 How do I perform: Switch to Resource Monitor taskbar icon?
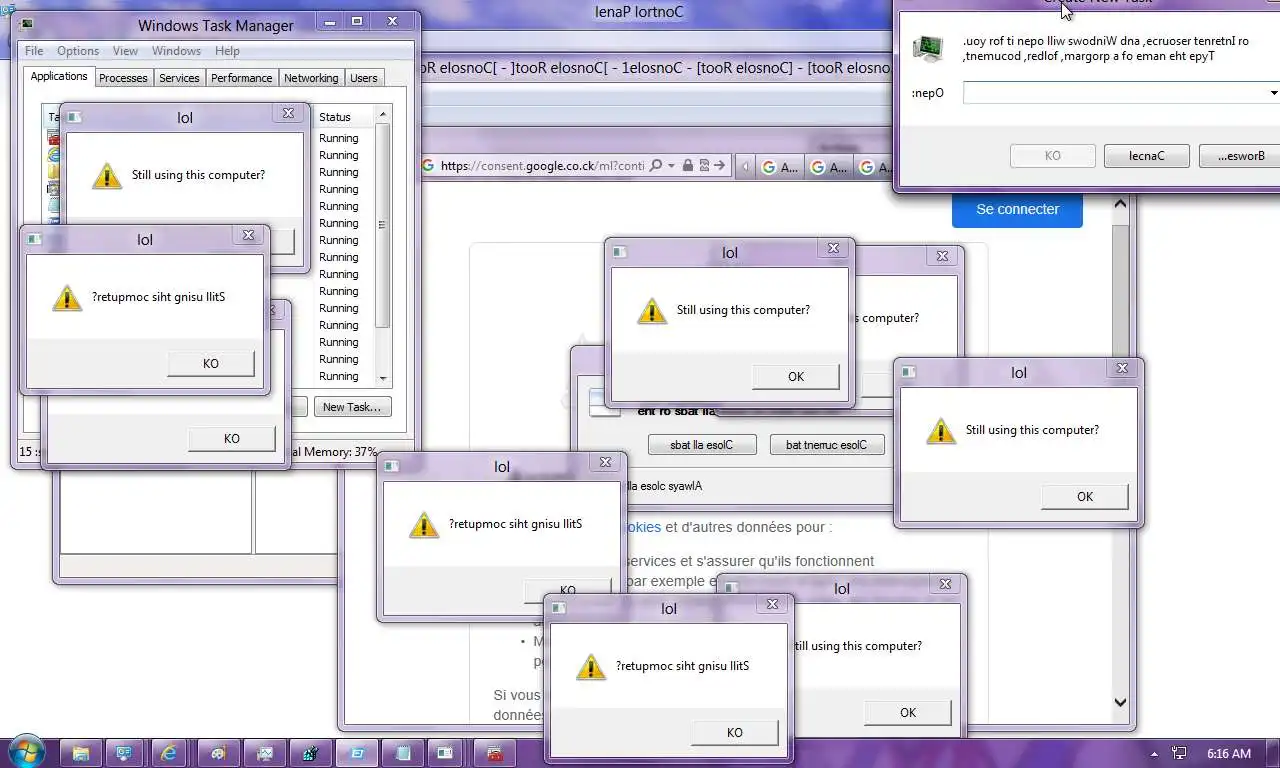point(264,753)
